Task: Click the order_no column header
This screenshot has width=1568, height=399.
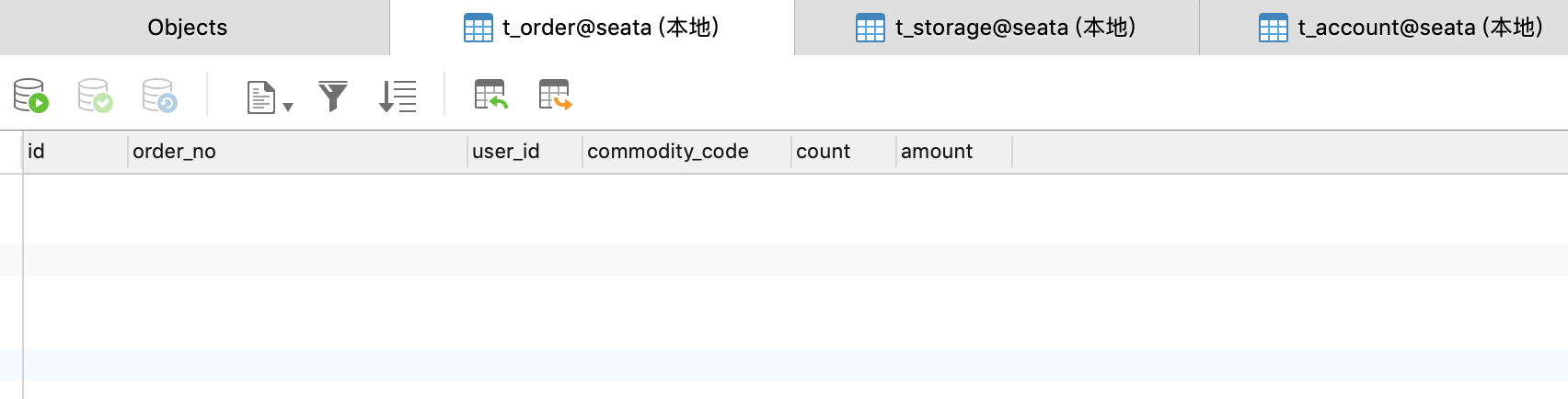Action: (297, 152)
